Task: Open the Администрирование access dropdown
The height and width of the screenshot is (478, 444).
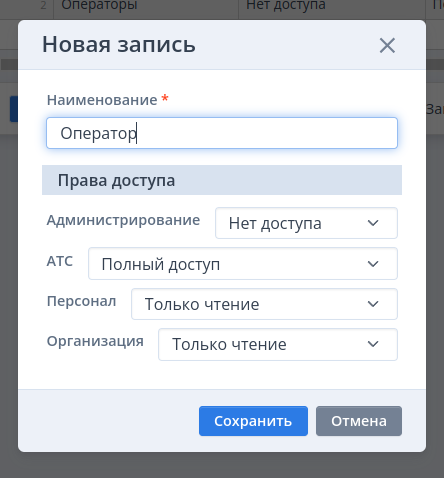Action: (306, 223)
